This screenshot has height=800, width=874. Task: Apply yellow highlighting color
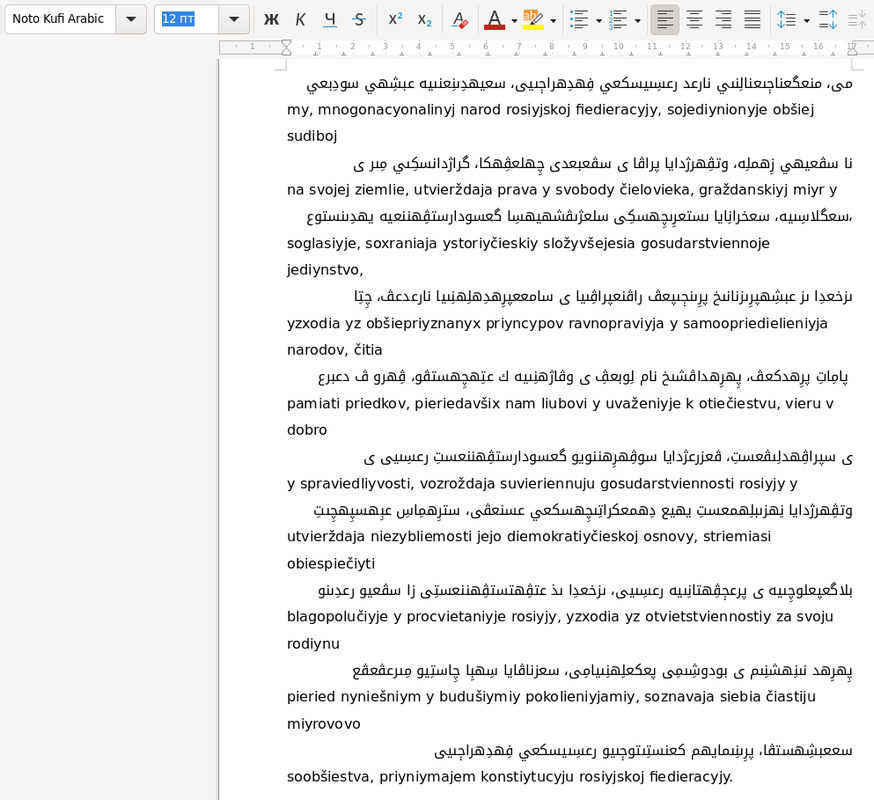[533, 20]
